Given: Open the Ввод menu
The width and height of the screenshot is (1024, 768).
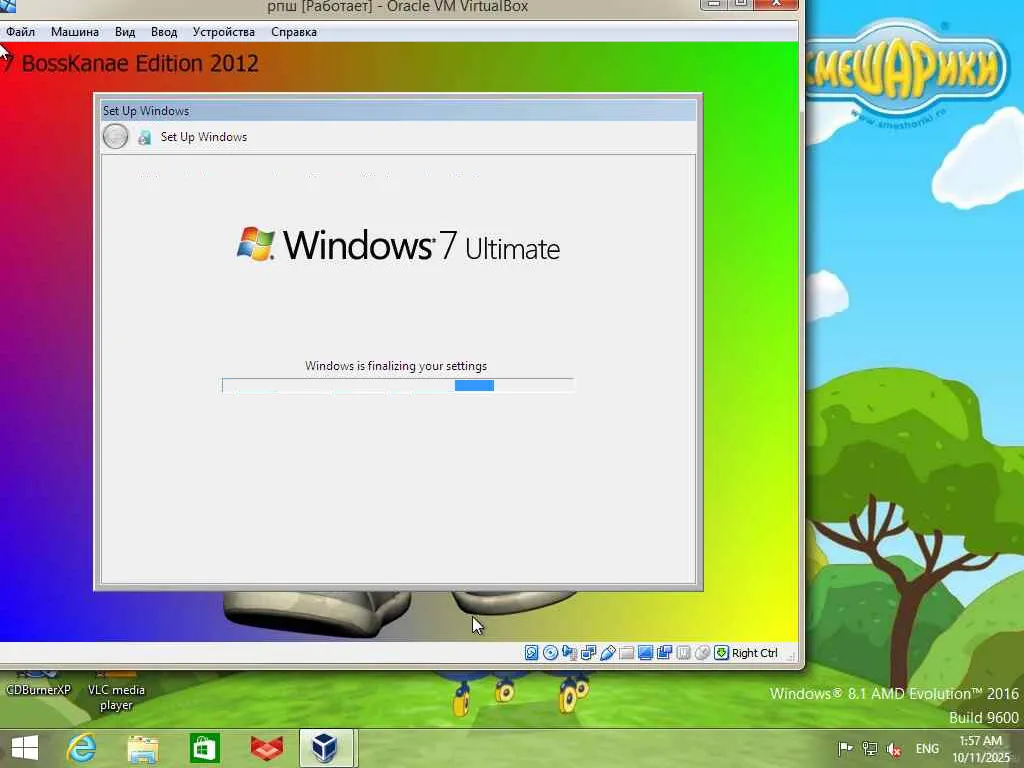Looking at the screenshot, I should 164,32.
